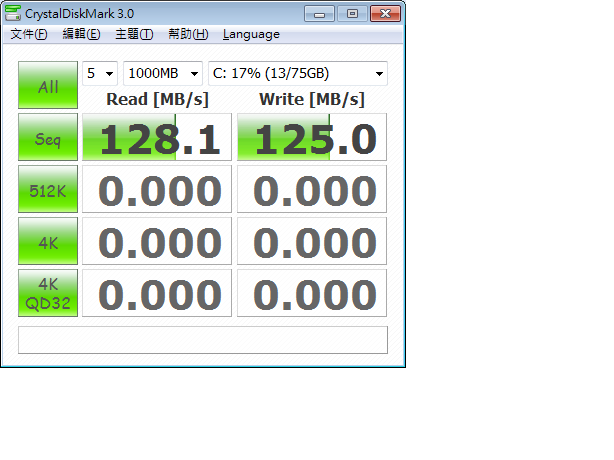Viewport: 614px width, 460px height.
Task: Click the 4K write value 0.000
Action: (312, 241)
